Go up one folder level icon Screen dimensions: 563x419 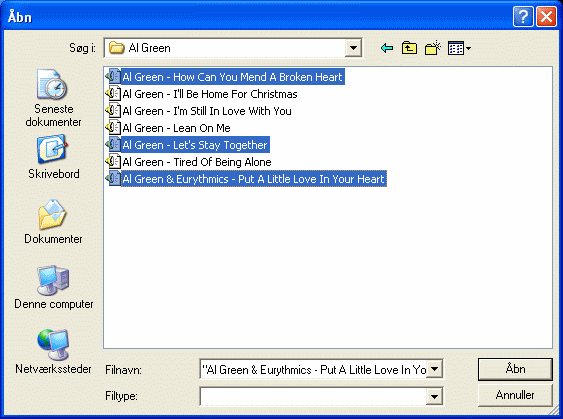click(409, 48)
